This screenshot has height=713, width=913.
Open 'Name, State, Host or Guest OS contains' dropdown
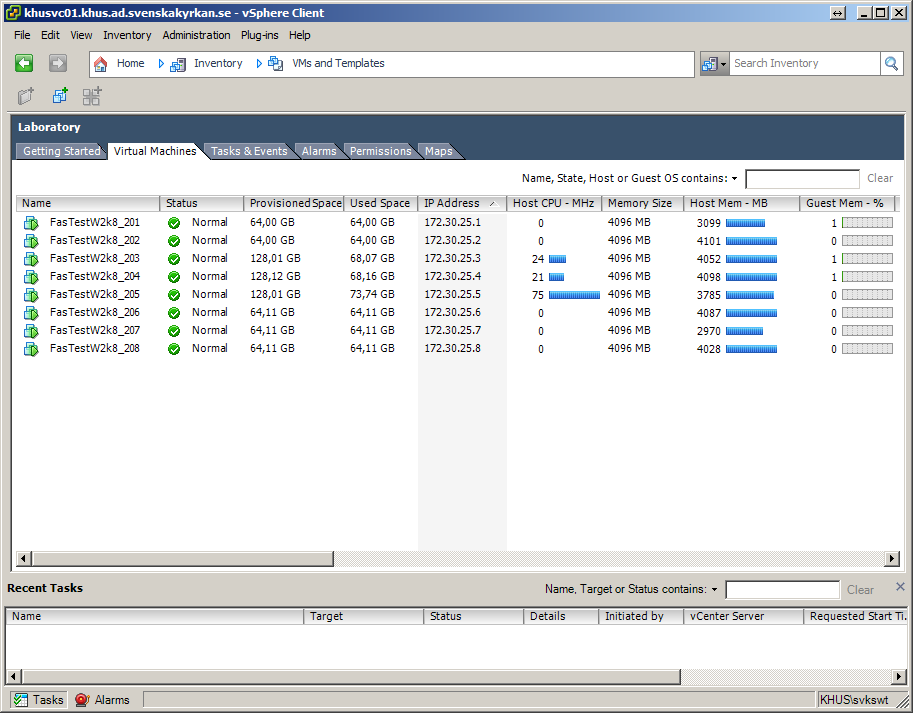[735, 179]
